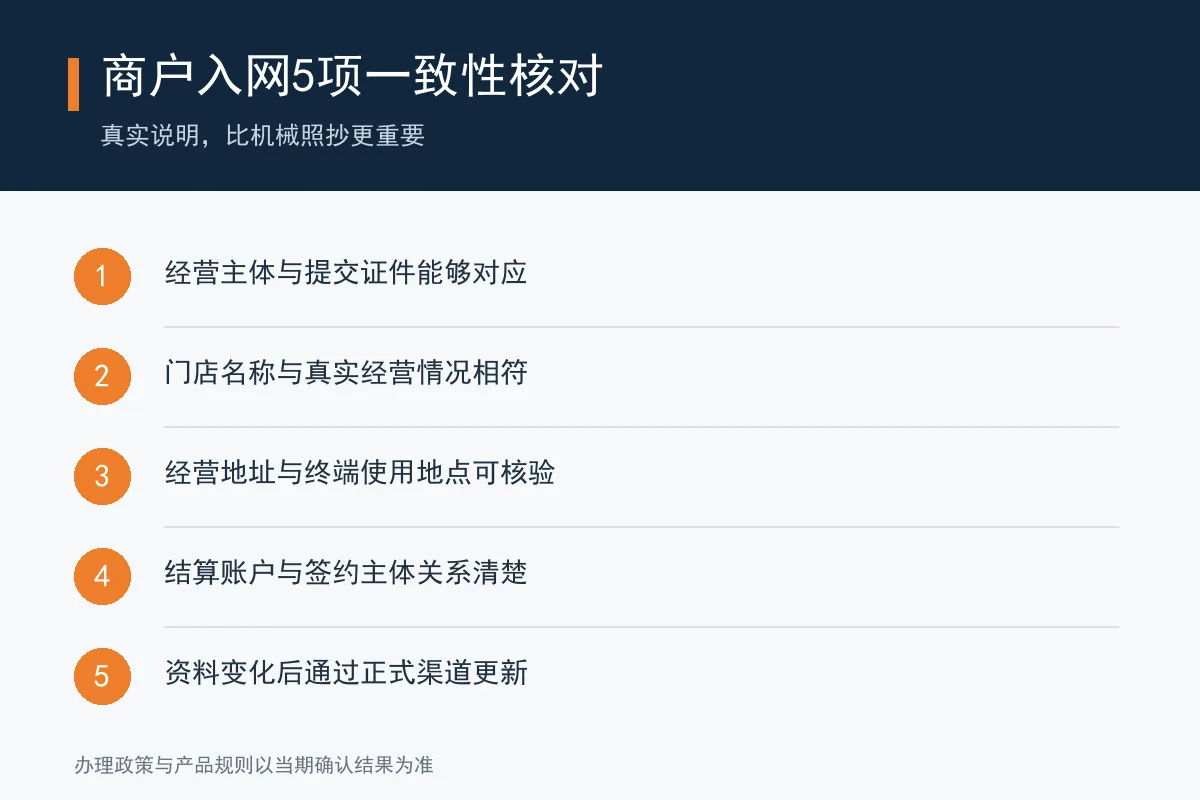Click the orange number 1 circle
This screenshot has width=1200, height=800.
[x=102, y=276]
